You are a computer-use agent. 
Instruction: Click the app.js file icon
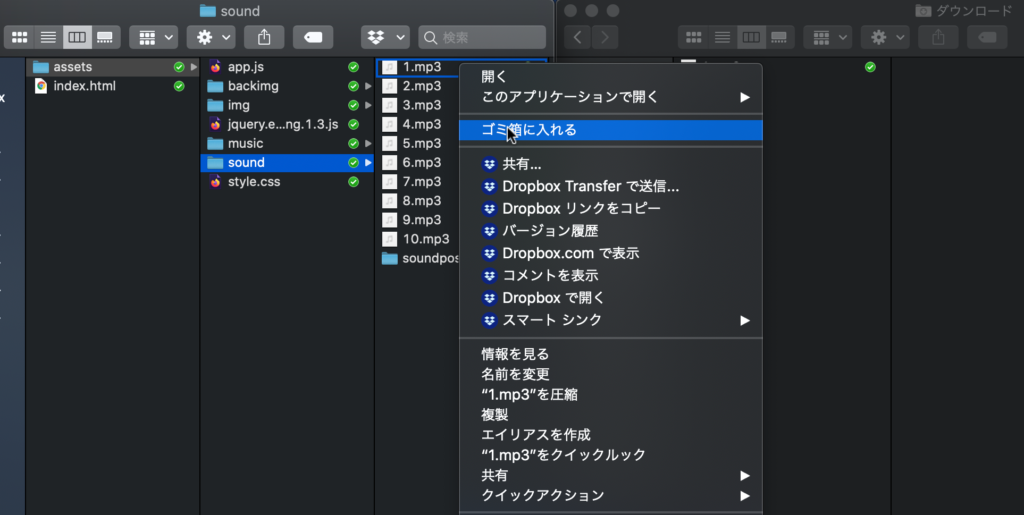coord(215,67)
